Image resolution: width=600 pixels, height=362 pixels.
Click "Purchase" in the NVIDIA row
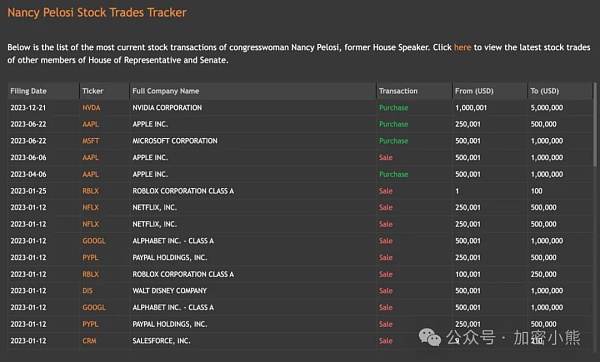coord(393,108)
